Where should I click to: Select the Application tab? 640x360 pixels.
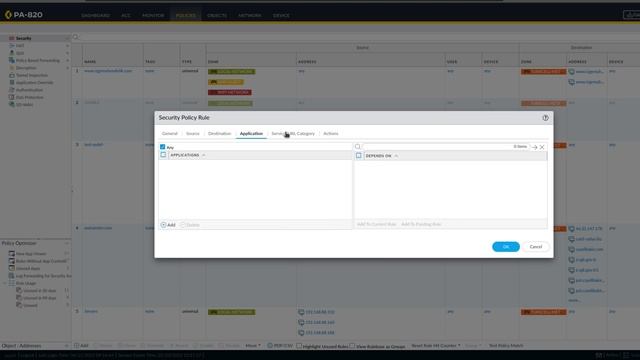[251, 133]
